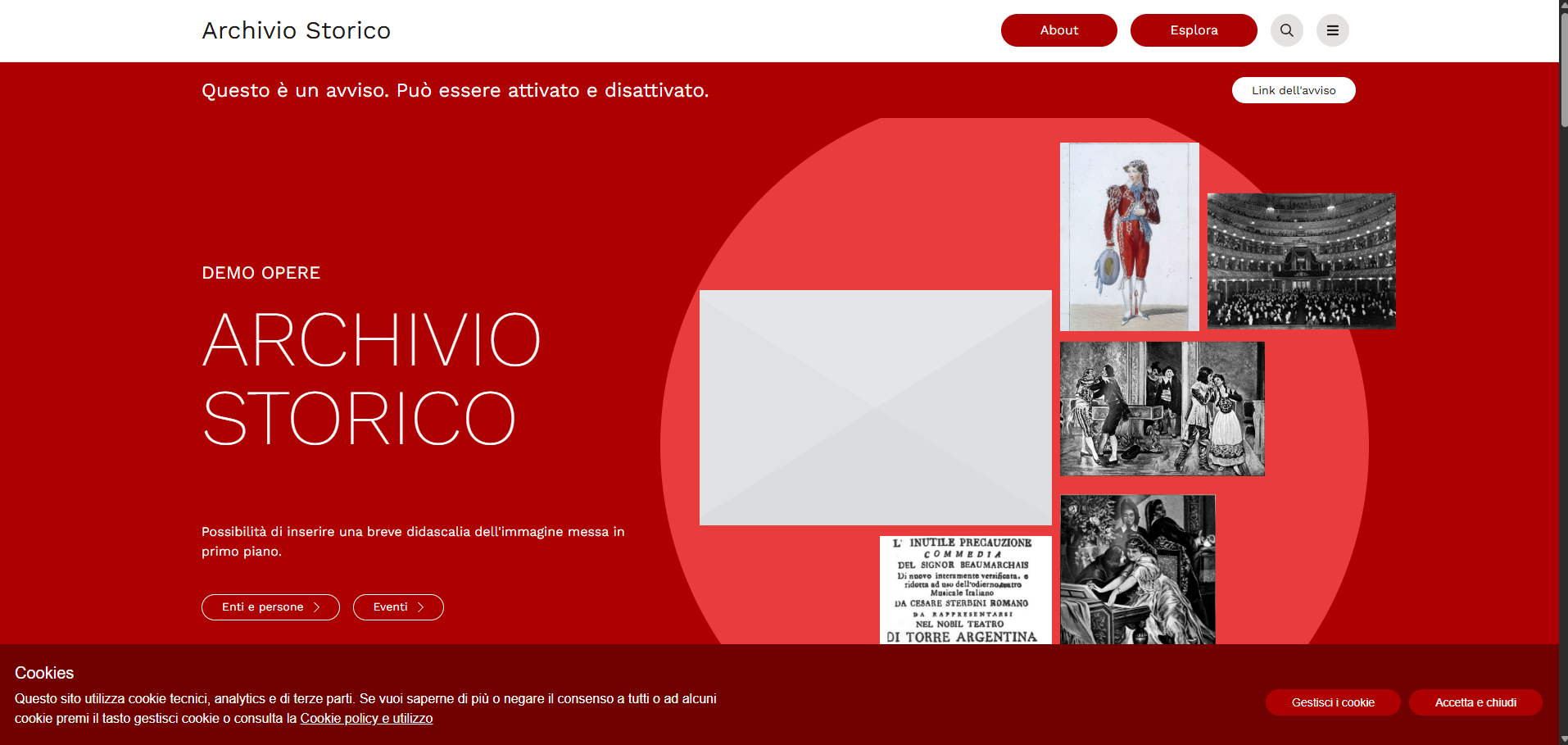The image size is (1568, 745).
Task: Open the hamburger menu icon
Action: (x=1332, y=30)
